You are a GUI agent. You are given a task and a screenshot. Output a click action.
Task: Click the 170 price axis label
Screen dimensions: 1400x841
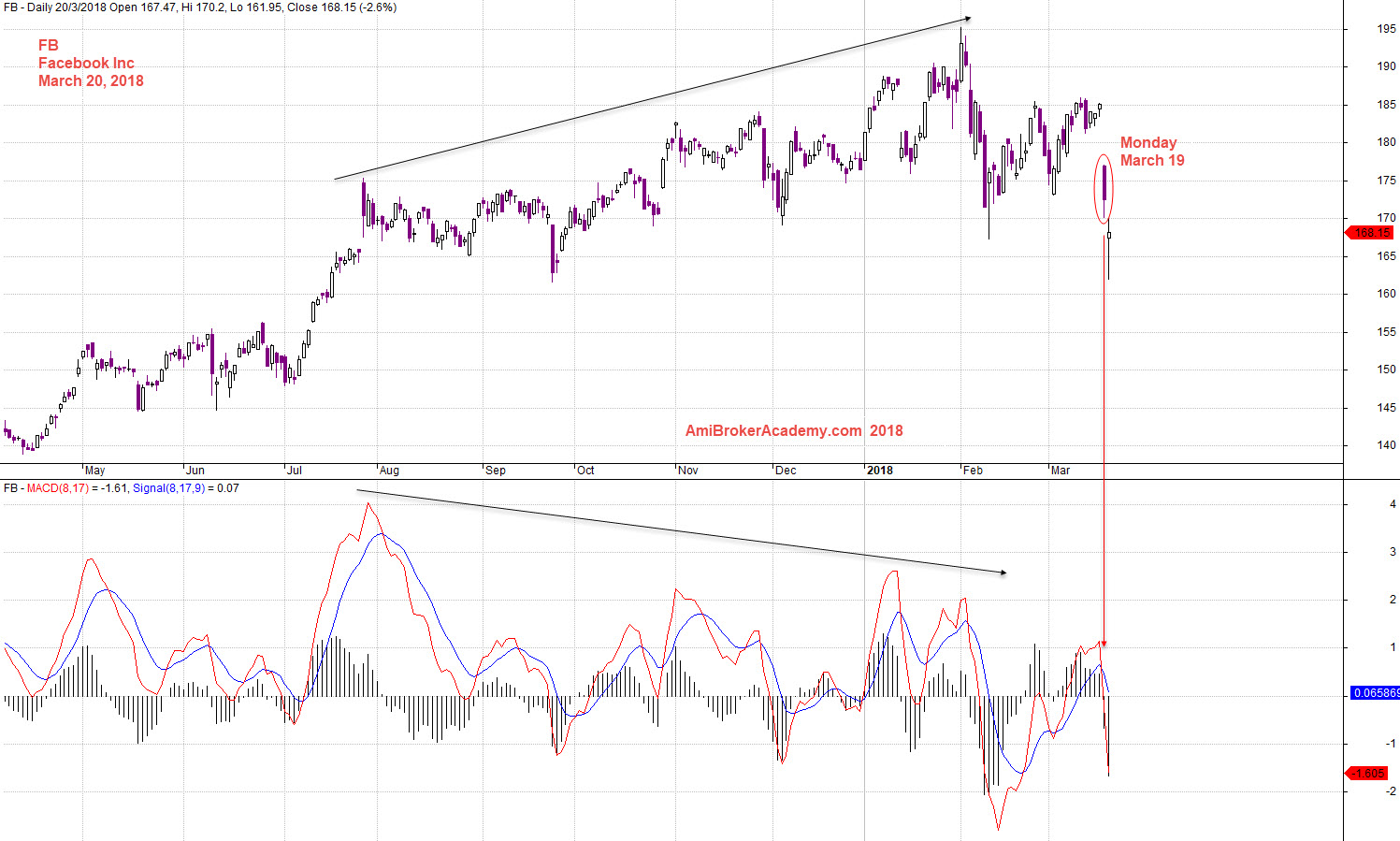point(1387,218)
